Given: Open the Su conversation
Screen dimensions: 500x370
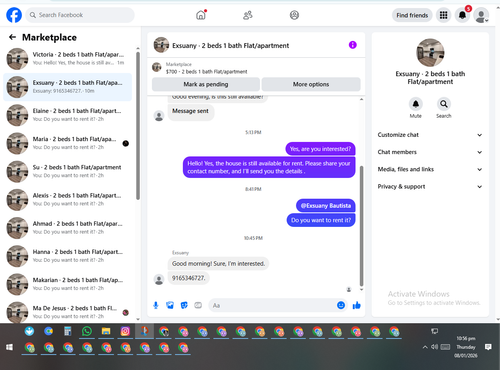Looking at the screenshot, I should coord(68,171).
